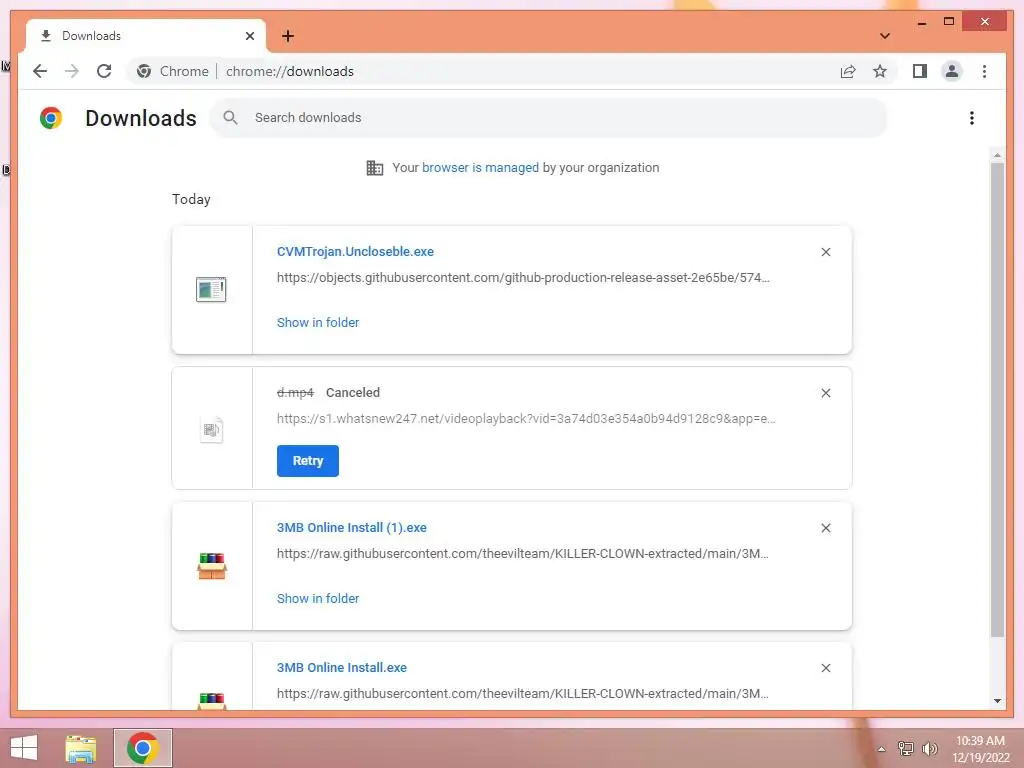Click the 'Today' date heading
Viewport: 1024px width, 768px height.
coord(191,199)
